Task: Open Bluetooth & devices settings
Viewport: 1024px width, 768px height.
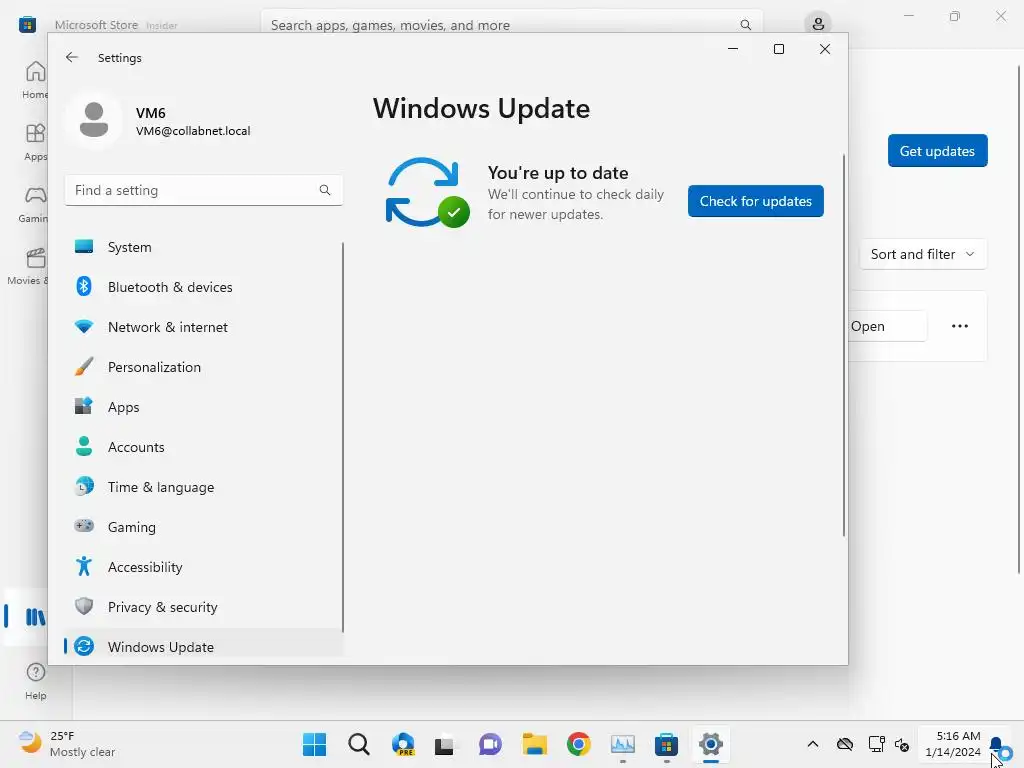Action: click(x=204, y=287)
